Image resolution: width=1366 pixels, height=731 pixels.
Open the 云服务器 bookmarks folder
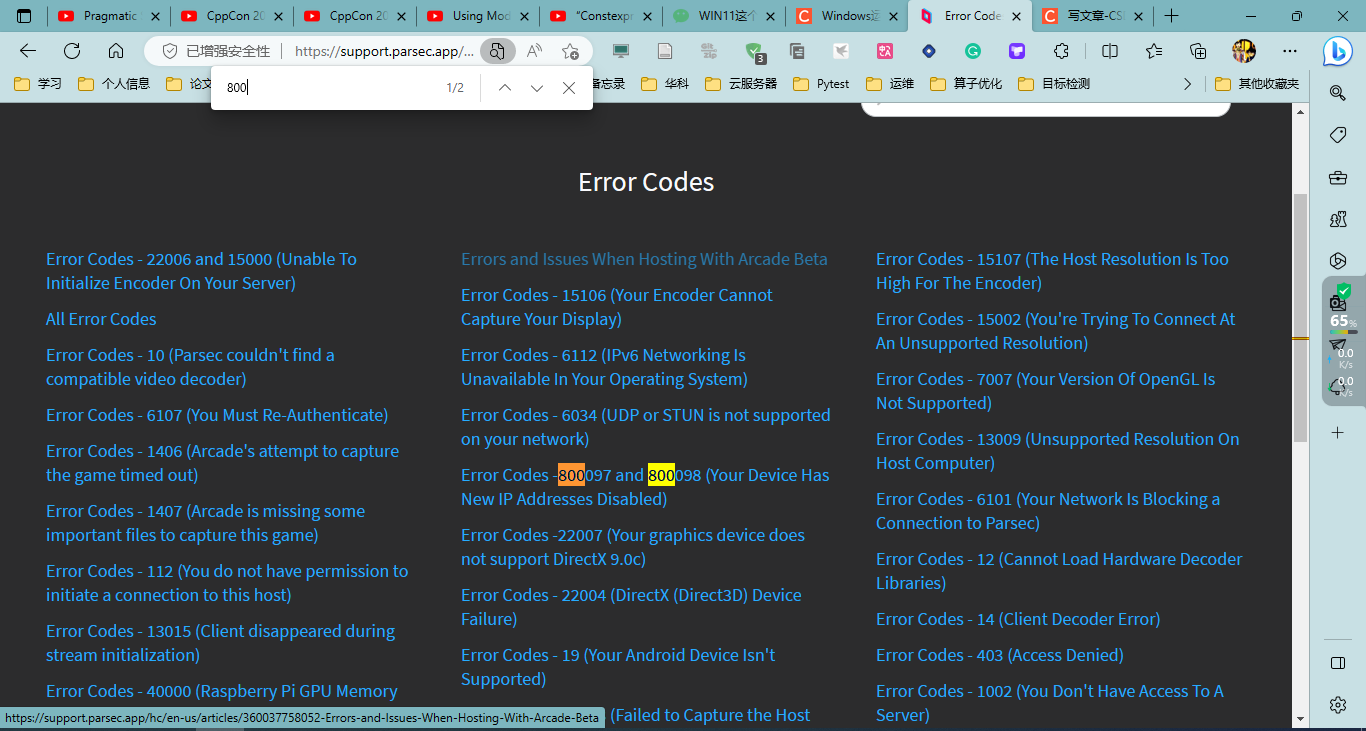(741, 84)
